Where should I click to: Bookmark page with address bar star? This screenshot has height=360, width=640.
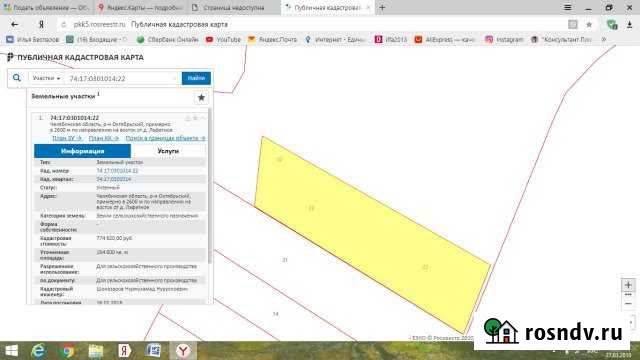coord(589,24)
